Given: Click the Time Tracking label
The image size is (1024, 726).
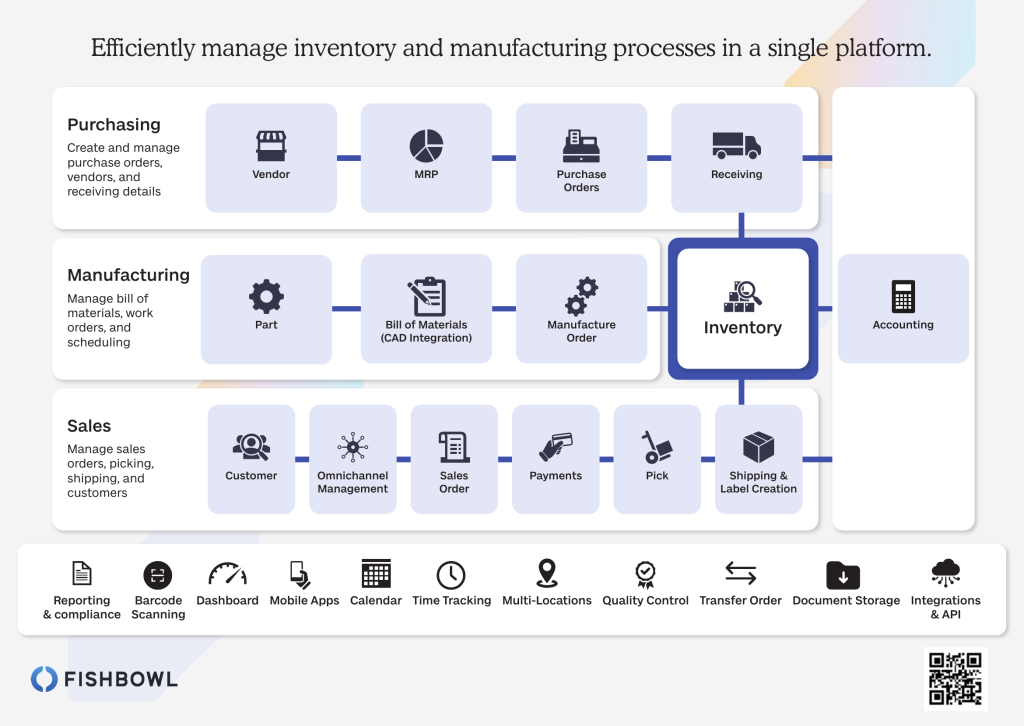Looking at the screenshot, I should [451, 601].
